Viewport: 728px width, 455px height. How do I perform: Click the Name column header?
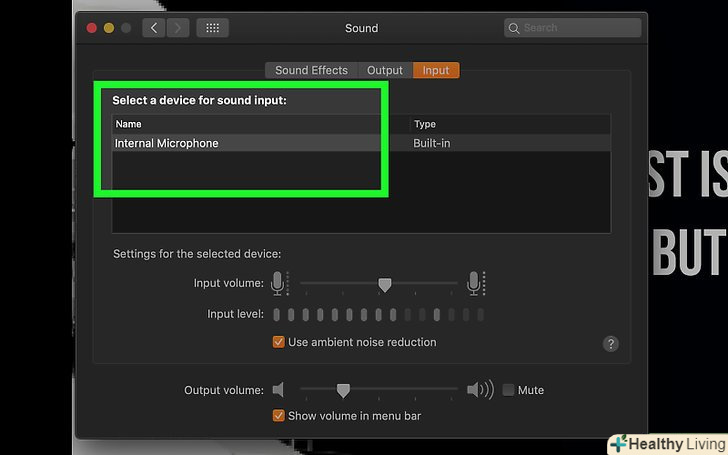(260, 124)
